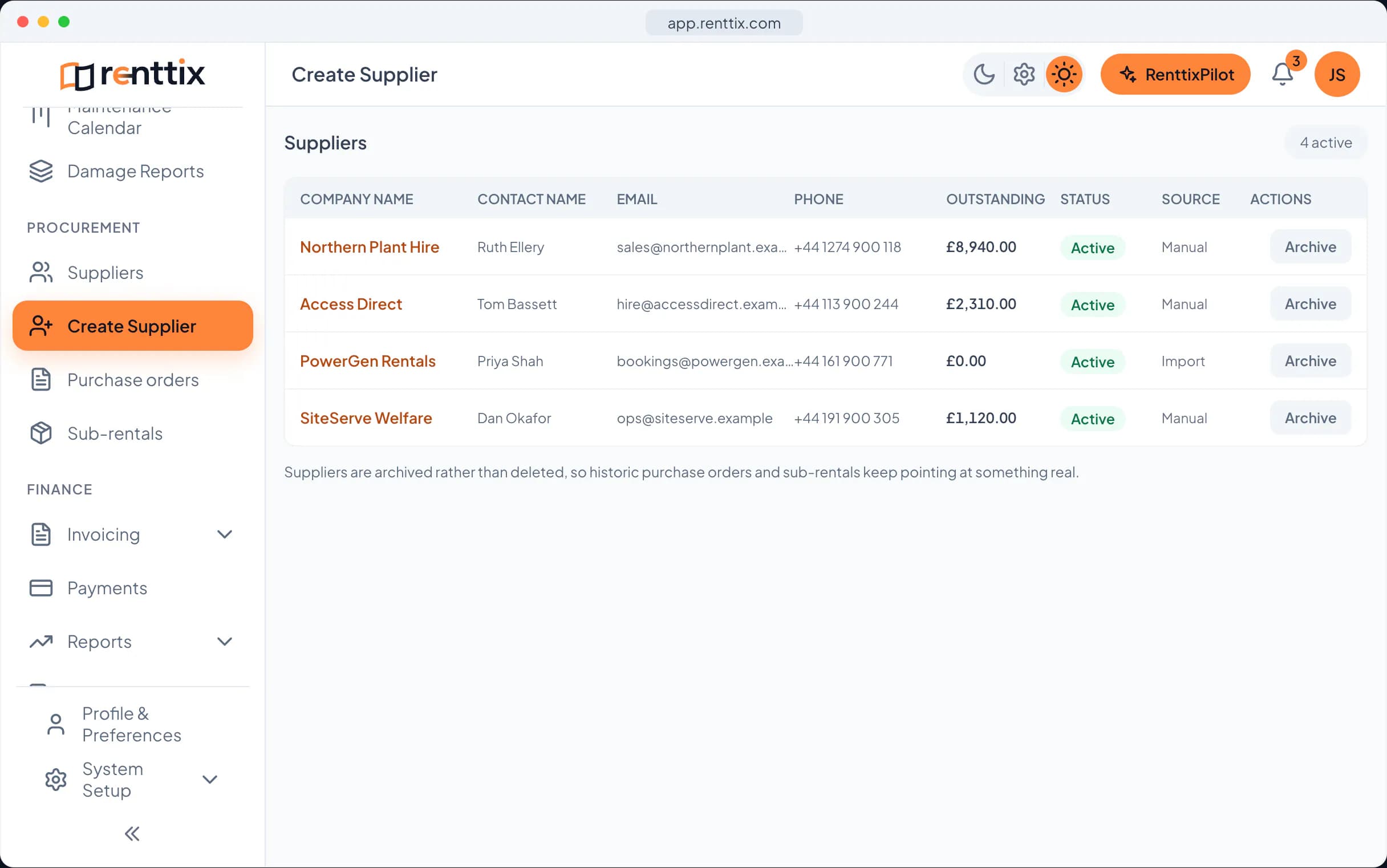Viewport: 1387px width, 868px height.
Task: Select Create Supplier in sidebar
Action: pyautogui.click(x=133, y=326)
